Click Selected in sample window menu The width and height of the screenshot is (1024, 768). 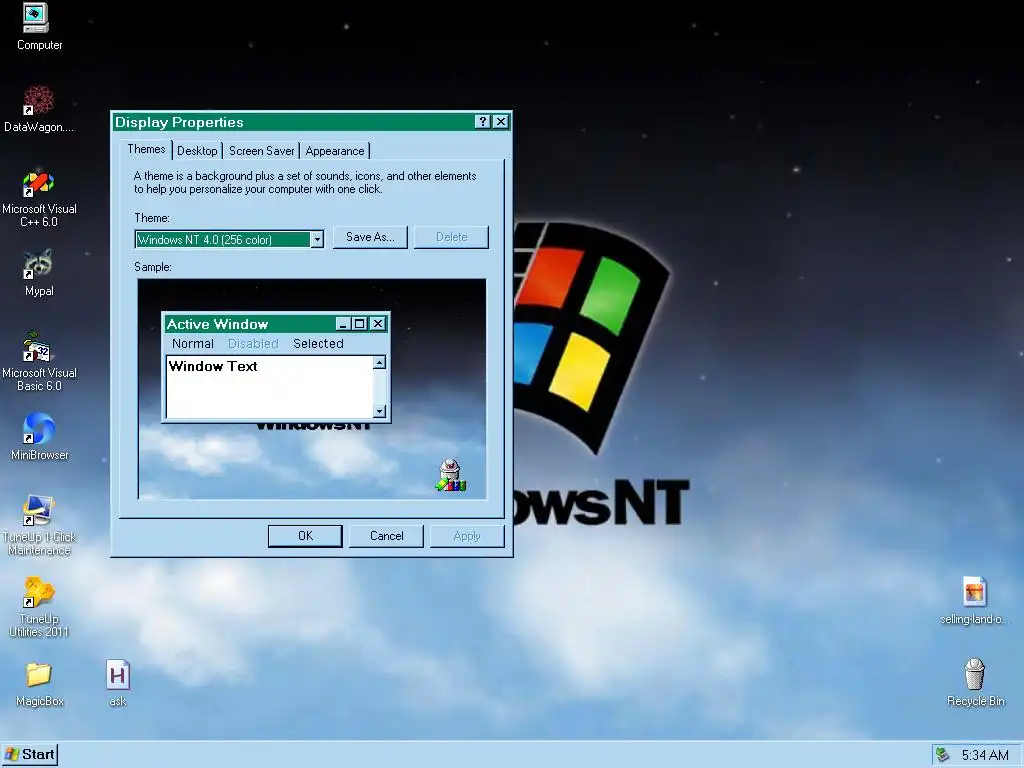(x=318, y=344)
